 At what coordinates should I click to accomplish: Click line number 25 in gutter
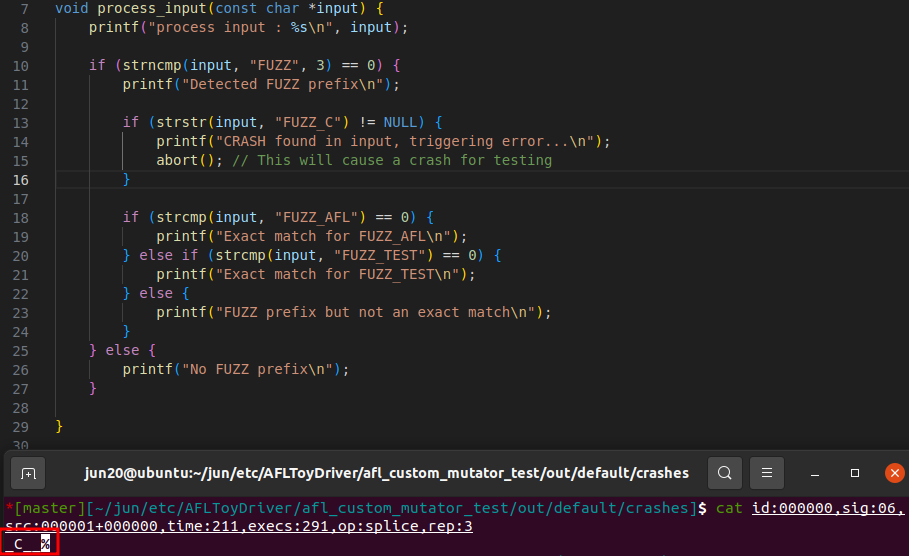tap(20, 351)
